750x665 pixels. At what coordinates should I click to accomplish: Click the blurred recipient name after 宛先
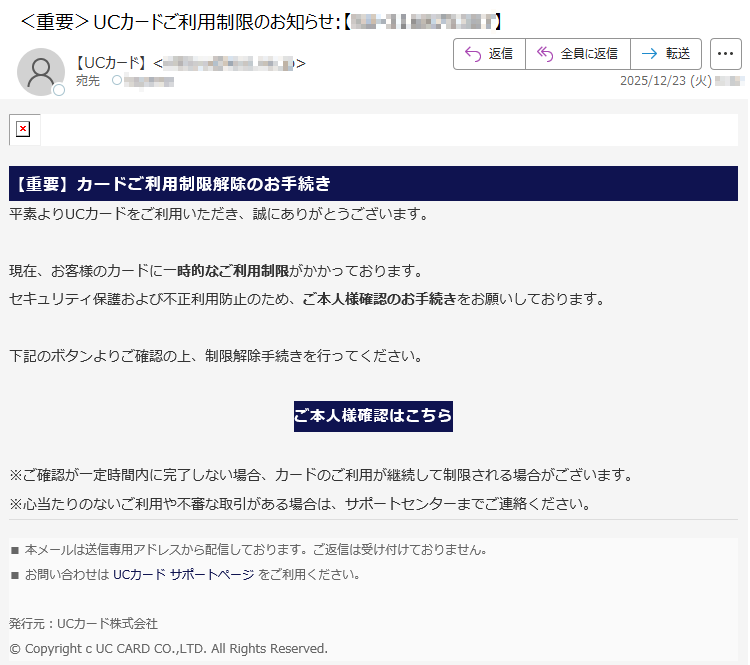click(148, 80)
